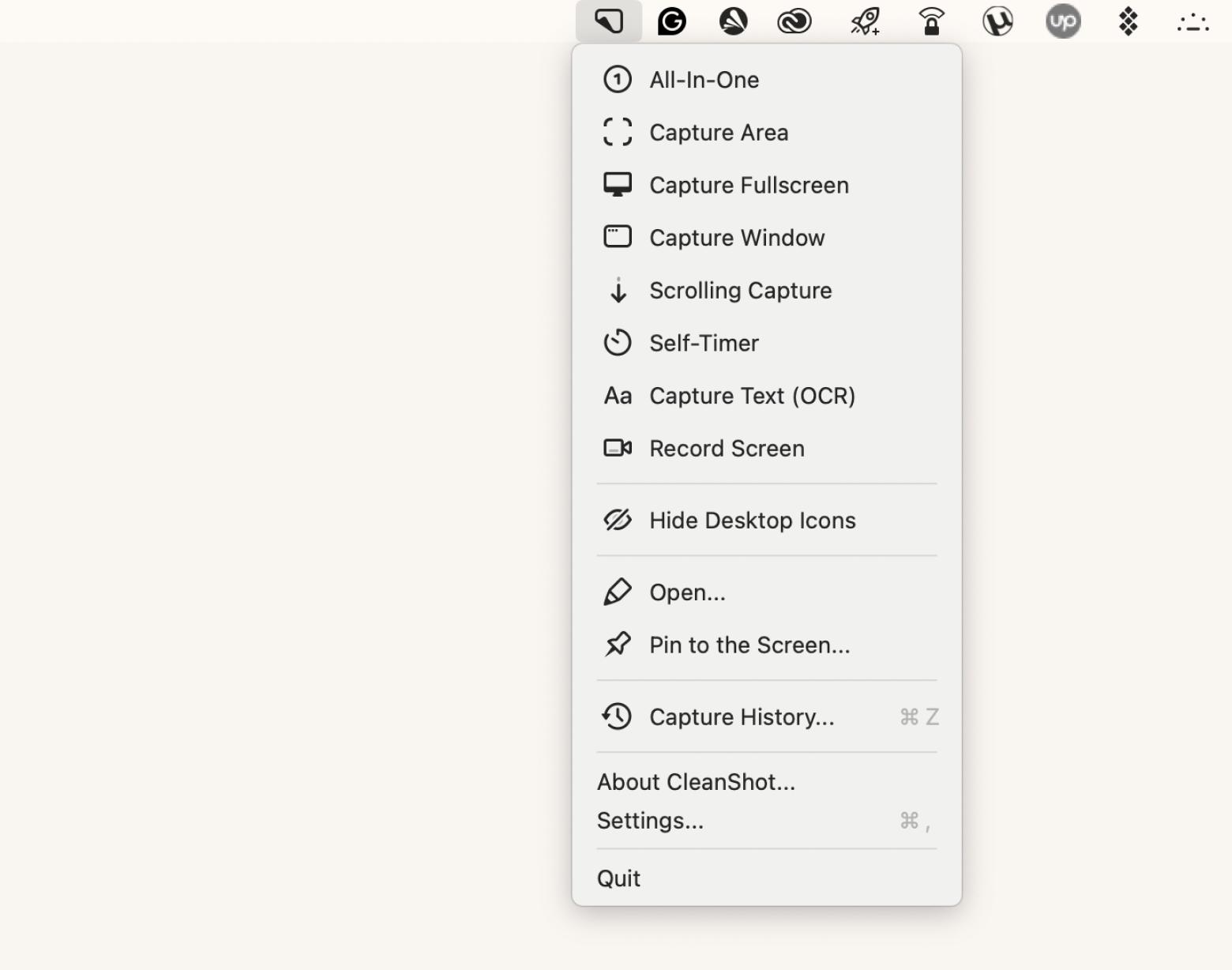Viewport: 1232px width, 970px height.
Task: Toggle Hide Desktop Icons
Action: coord(752,521)
